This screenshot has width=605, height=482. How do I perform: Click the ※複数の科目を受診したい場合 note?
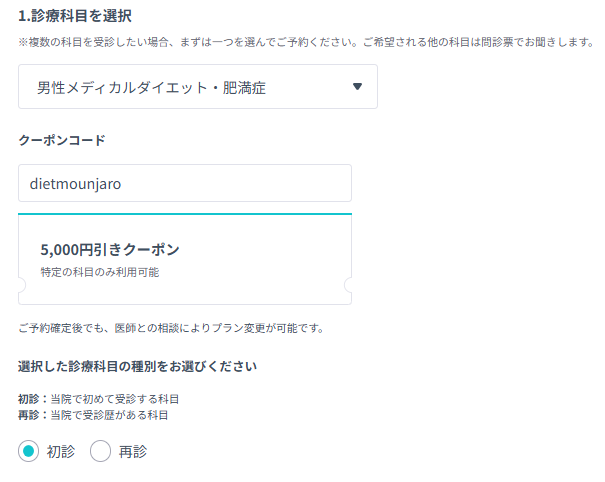coord(306,42)
